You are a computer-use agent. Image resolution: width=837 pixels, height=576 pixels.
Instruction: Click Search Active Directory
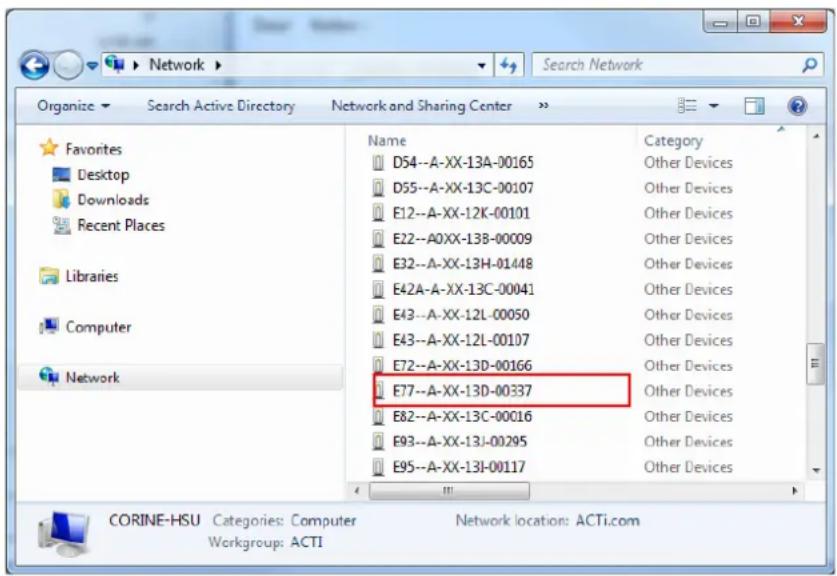(x=220, y=106)
